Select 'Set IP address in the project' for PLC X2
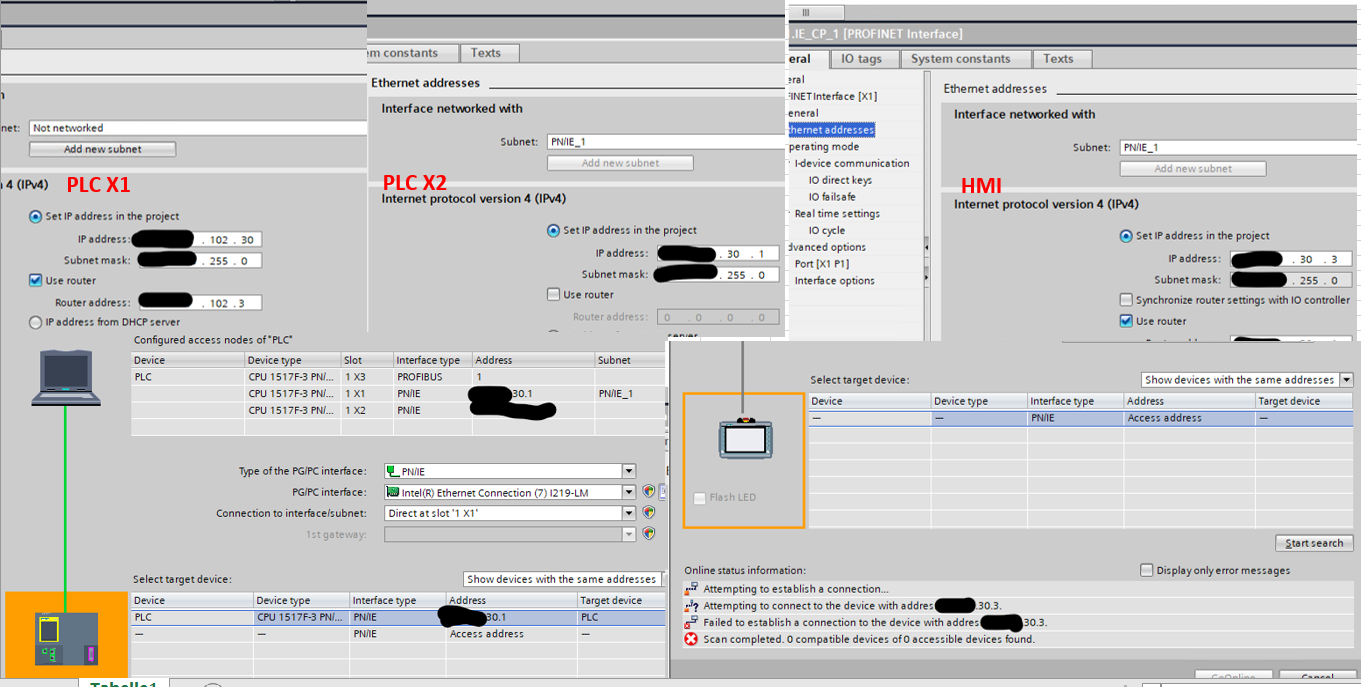Screen dimensions: 1361x687 coord(553,230)
